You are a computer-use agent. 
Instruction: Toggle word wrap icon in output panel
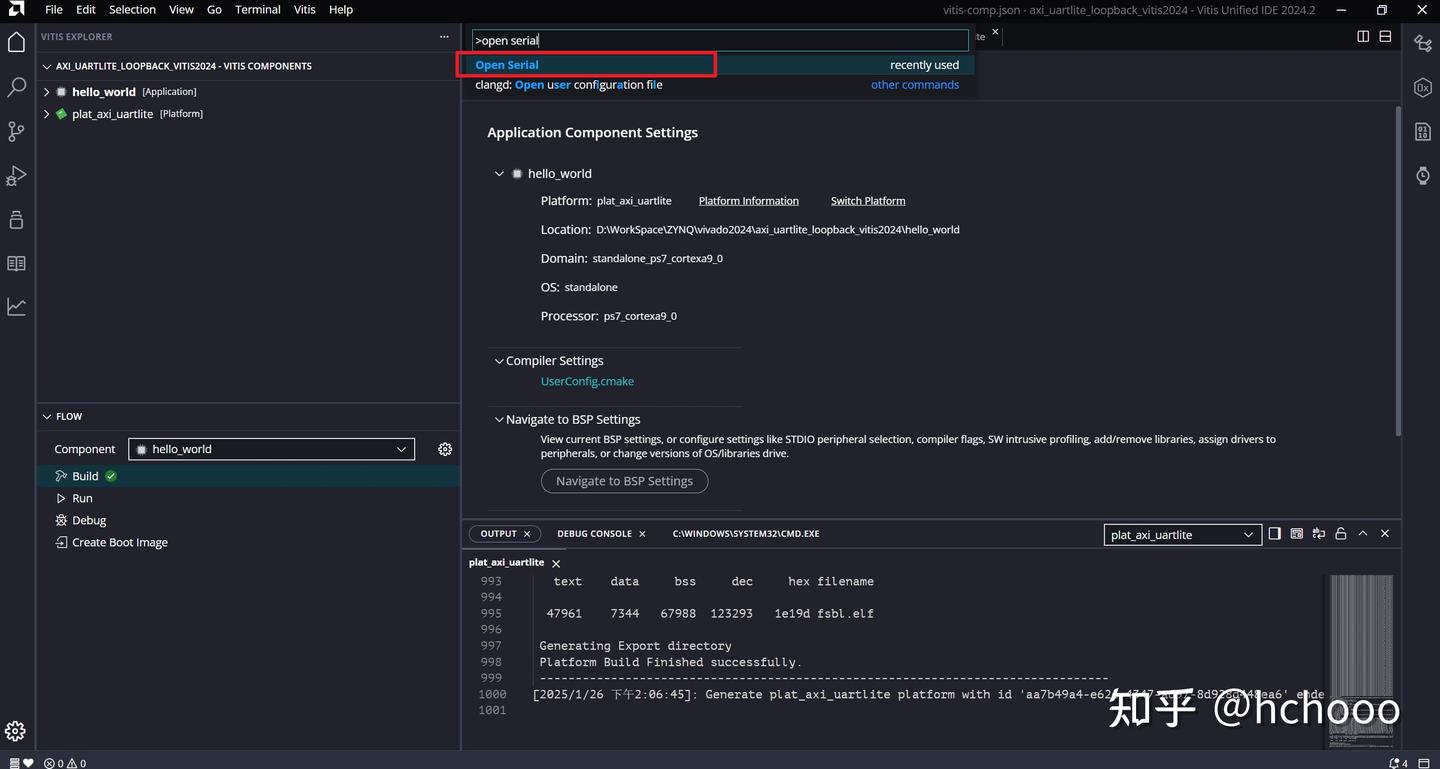(x=1318, y=534)
